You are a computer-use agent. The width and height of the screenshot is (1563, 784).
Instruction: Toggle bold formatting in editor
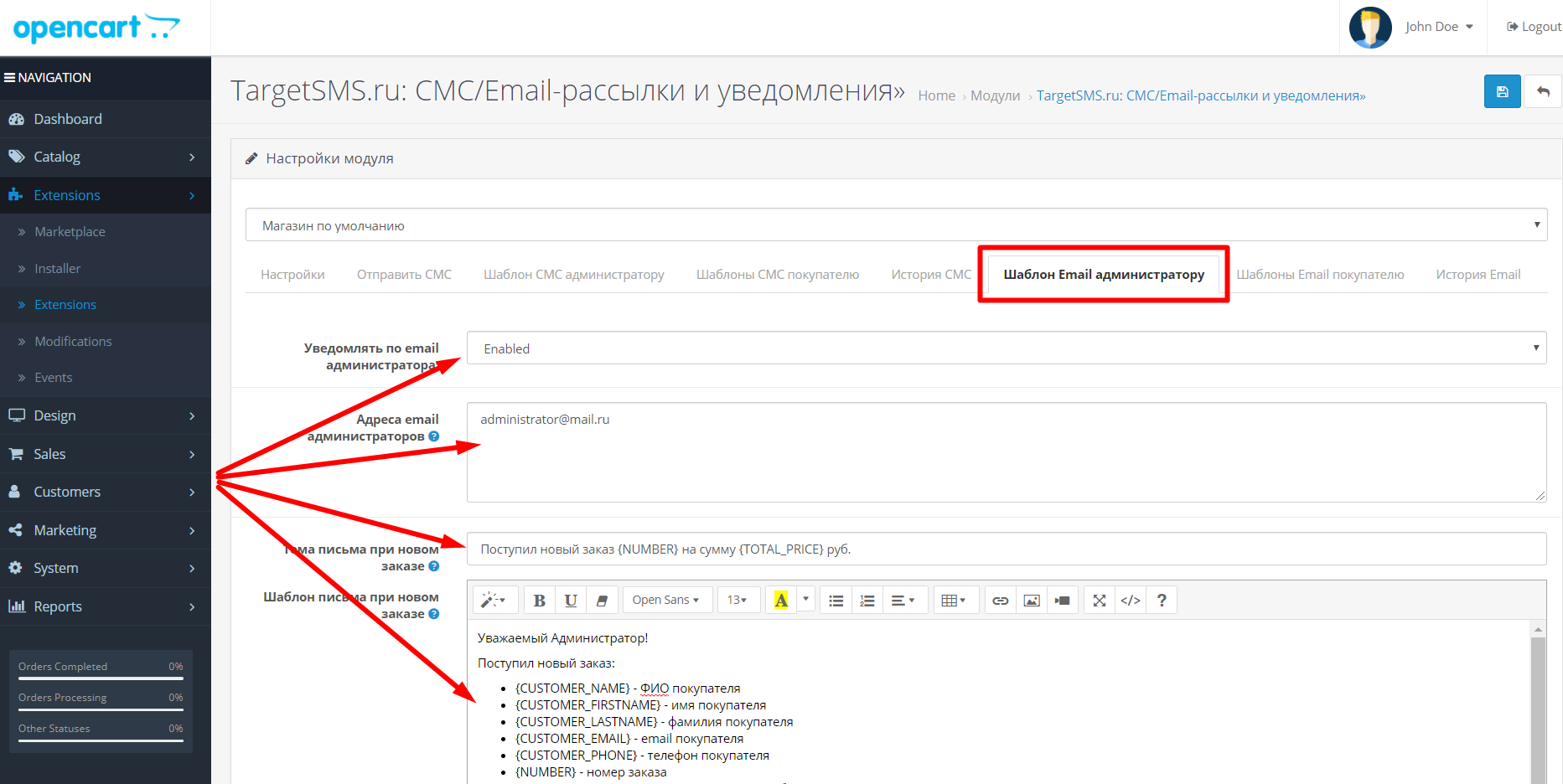[x=540, y=600]
